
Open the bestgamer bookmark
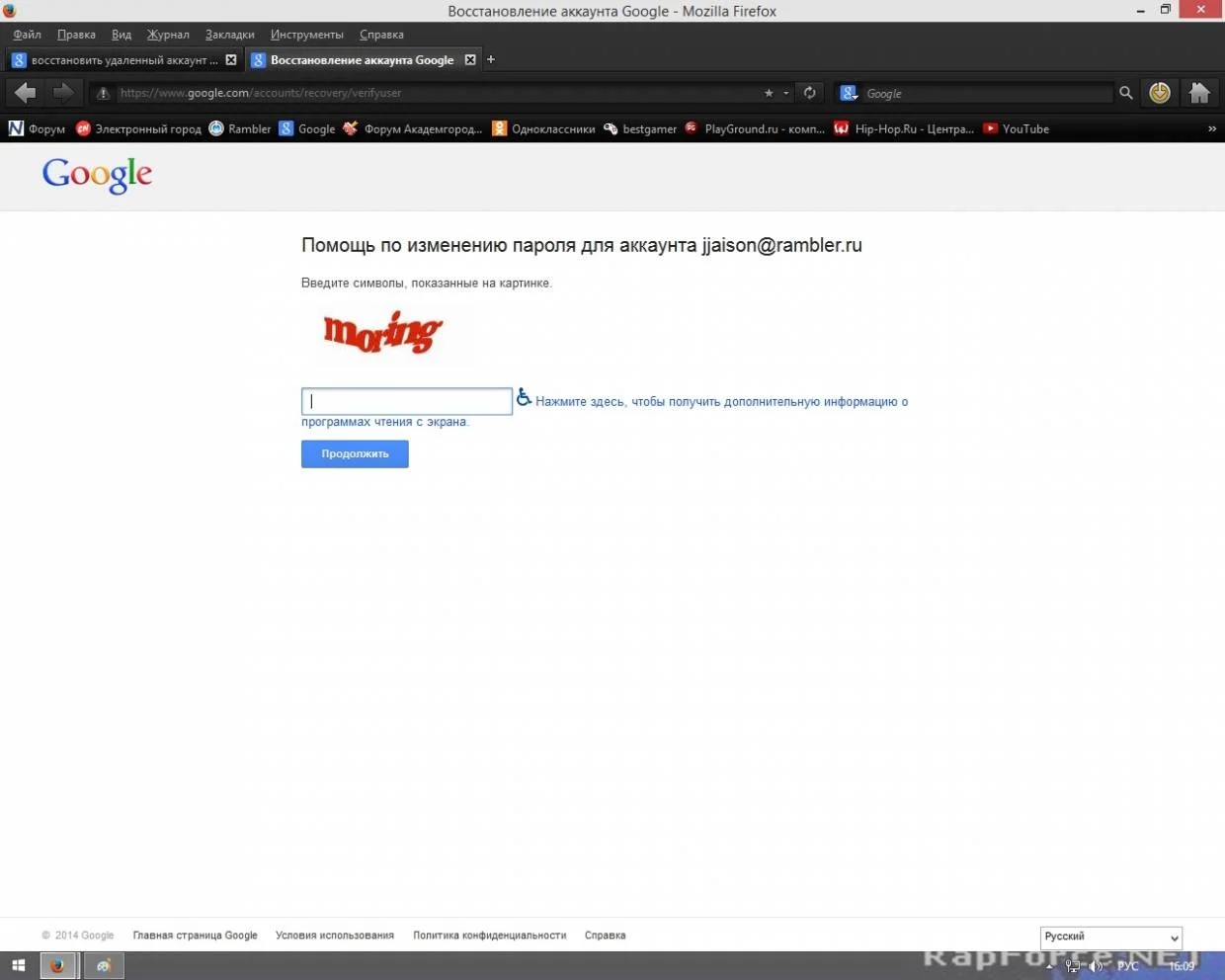point(640,128)
